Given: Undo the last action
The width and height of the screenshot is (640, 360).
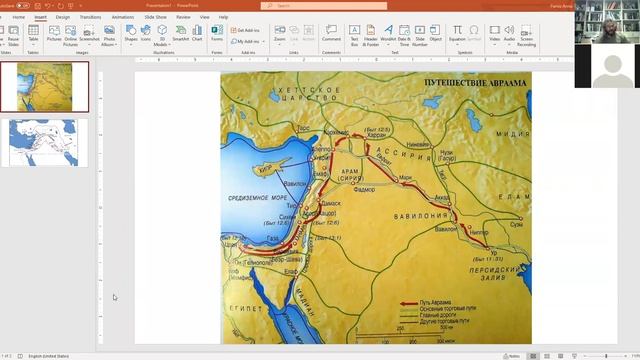Looking at the screenshot, I should (x=48, y=6).
